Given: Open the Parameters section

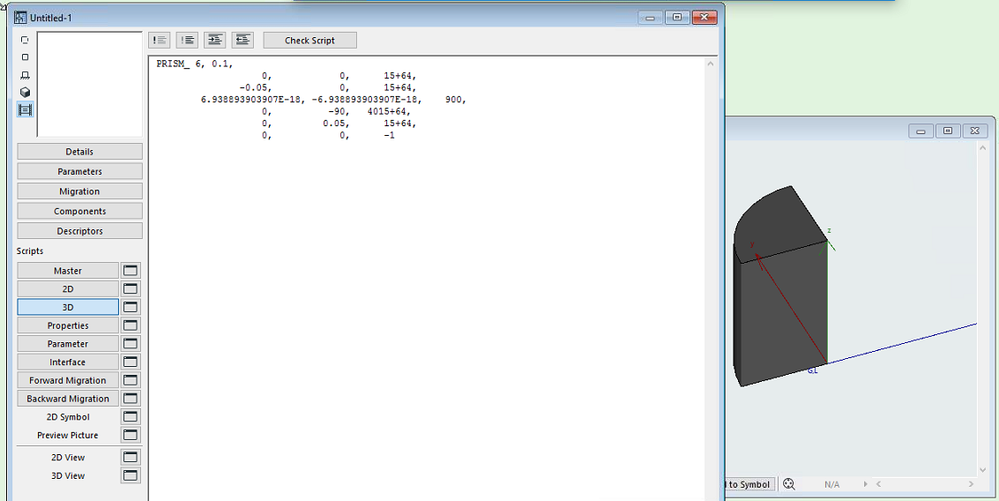Looking at the screenshot, I should point(80,171).
